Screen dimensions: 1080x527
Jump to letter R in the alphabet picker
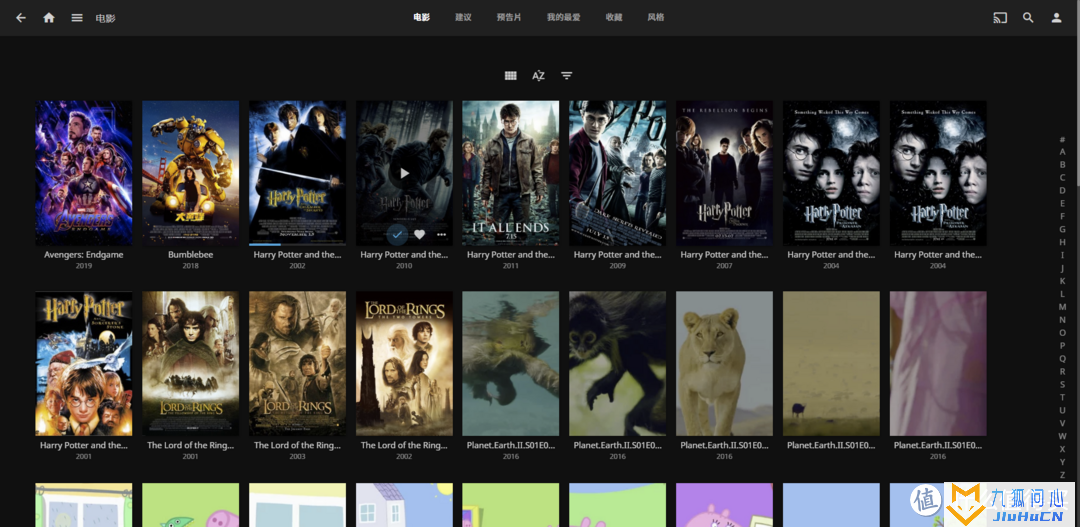1063,371
